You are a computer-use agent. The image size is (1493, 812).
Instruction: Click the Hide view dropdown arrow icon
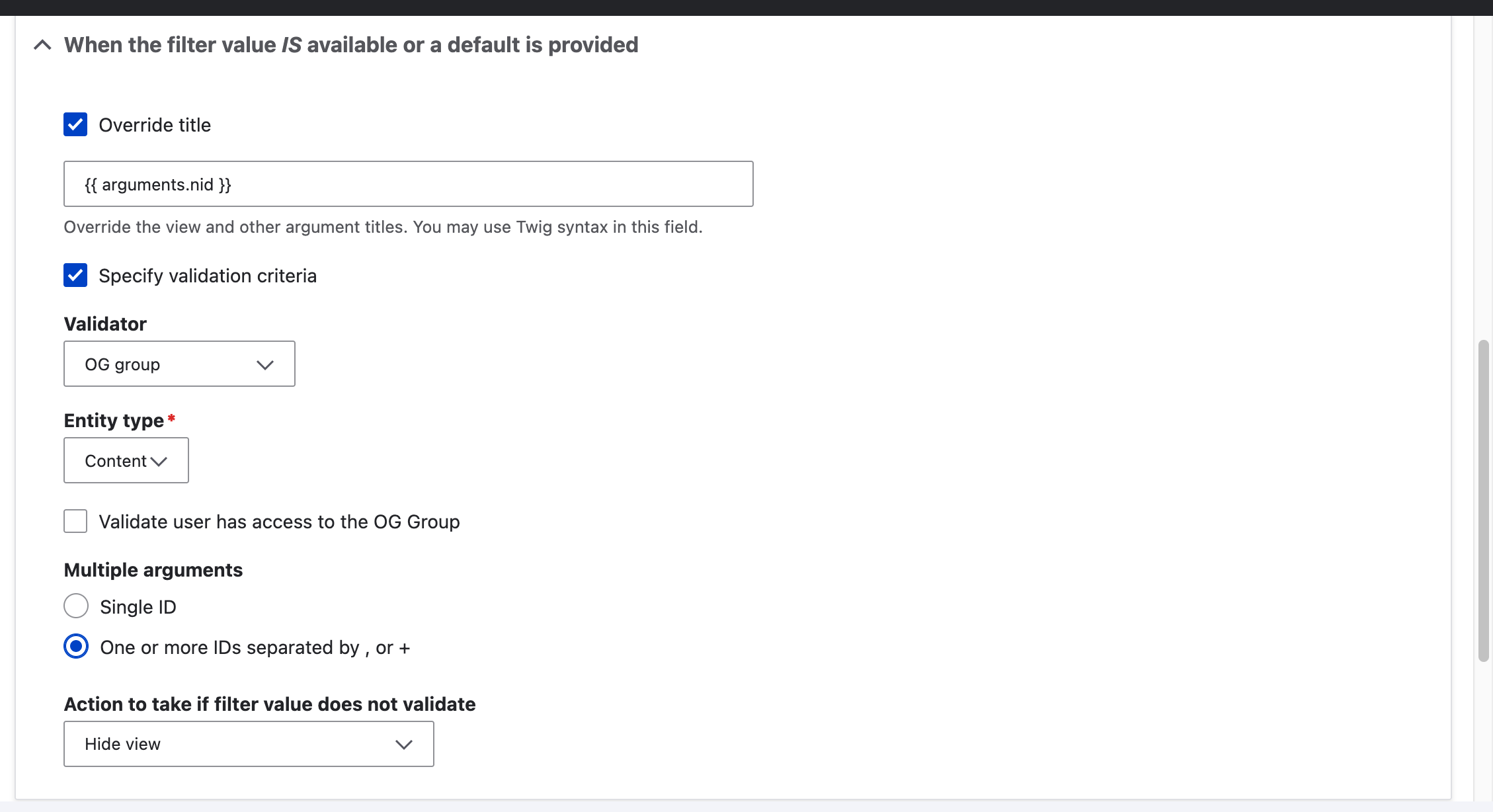(x=404, y=745)
